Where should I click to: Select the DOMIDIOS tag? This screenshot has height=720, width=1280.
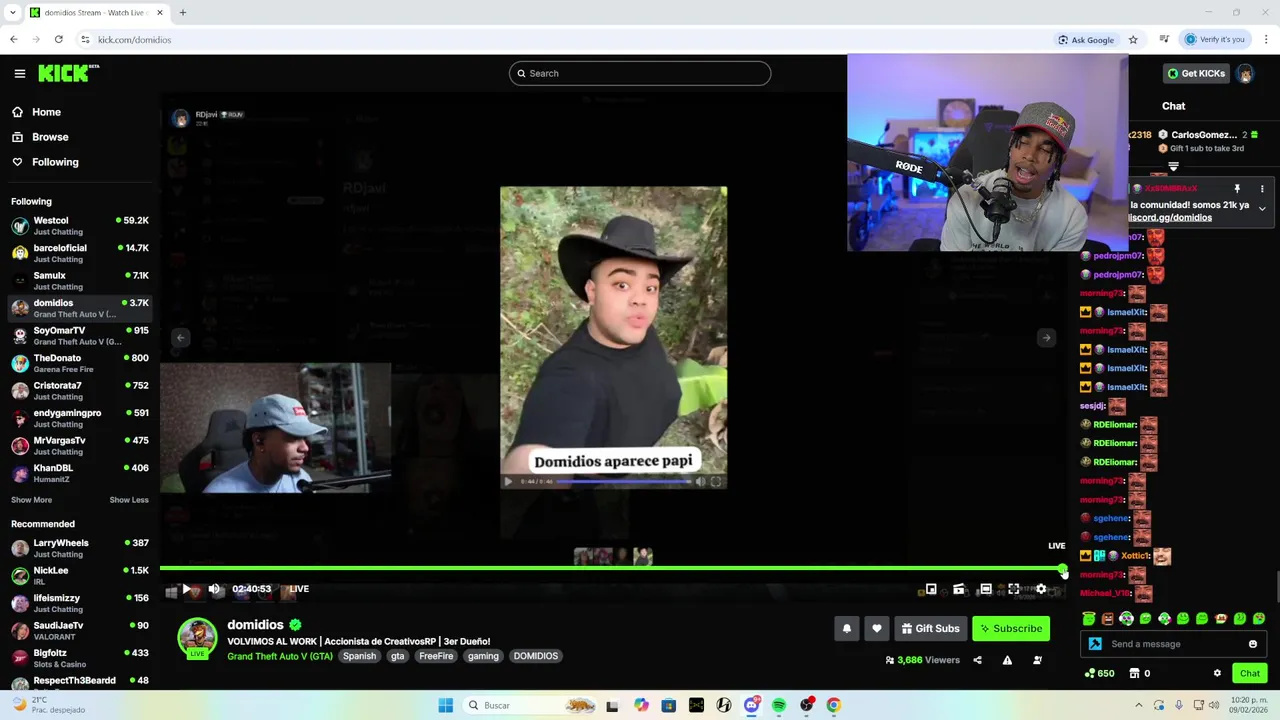click(x=536, y=656)
